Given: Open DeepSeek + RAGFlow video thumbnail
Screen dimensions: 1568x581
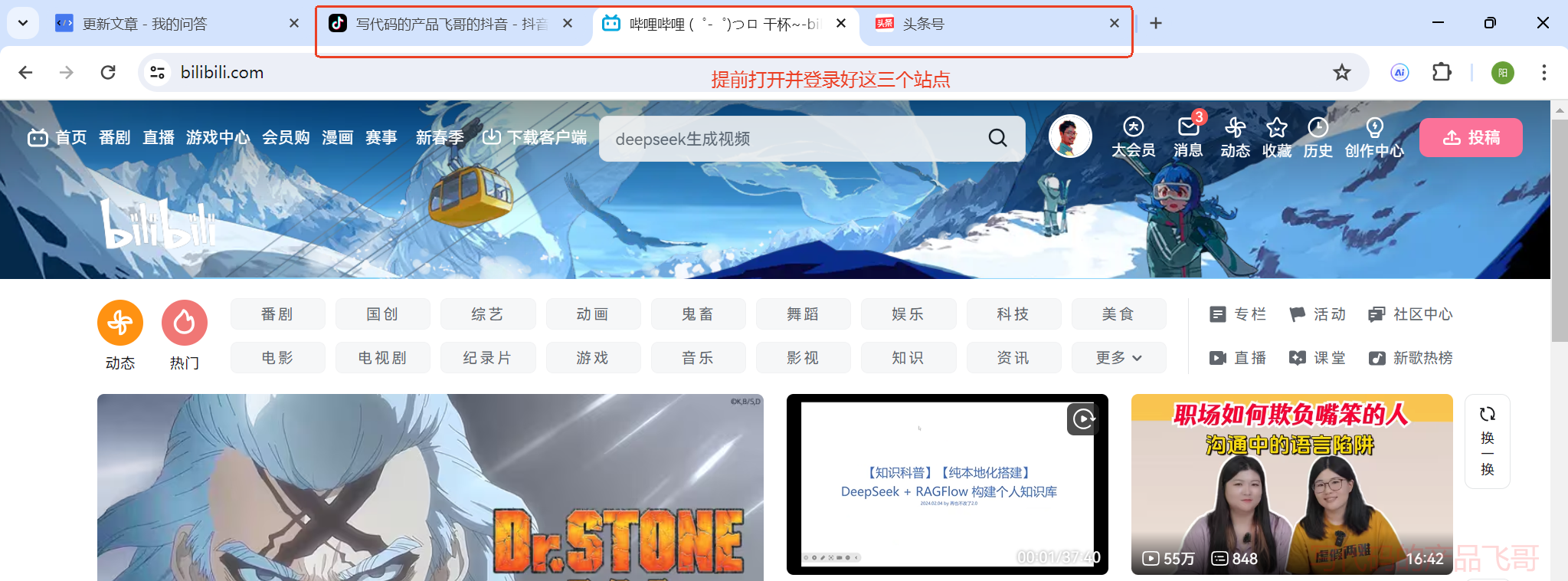Looking at the screenshot, I should click(x=948, y=484).
